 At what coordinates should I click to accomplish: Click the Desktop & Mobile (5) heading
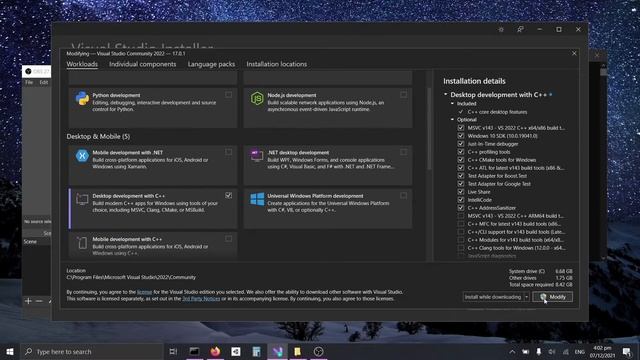[98, 136]
